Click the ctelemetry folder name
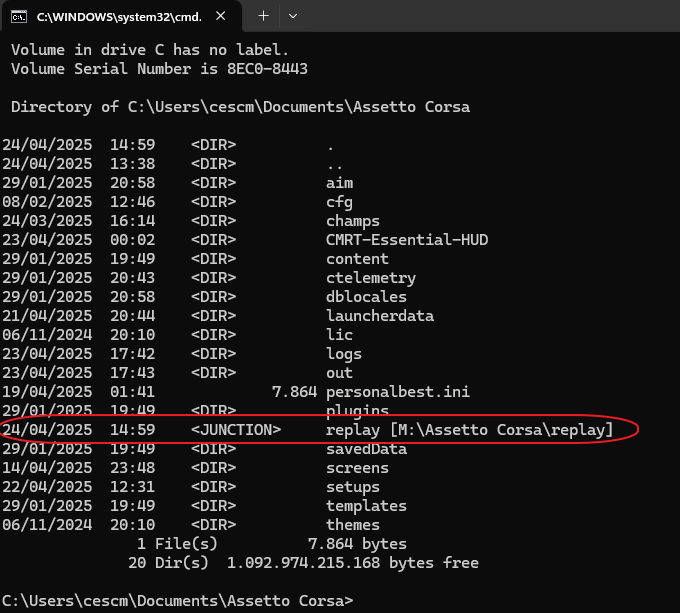The height and width of the screenshot is (613, 680). coord(370,278)
